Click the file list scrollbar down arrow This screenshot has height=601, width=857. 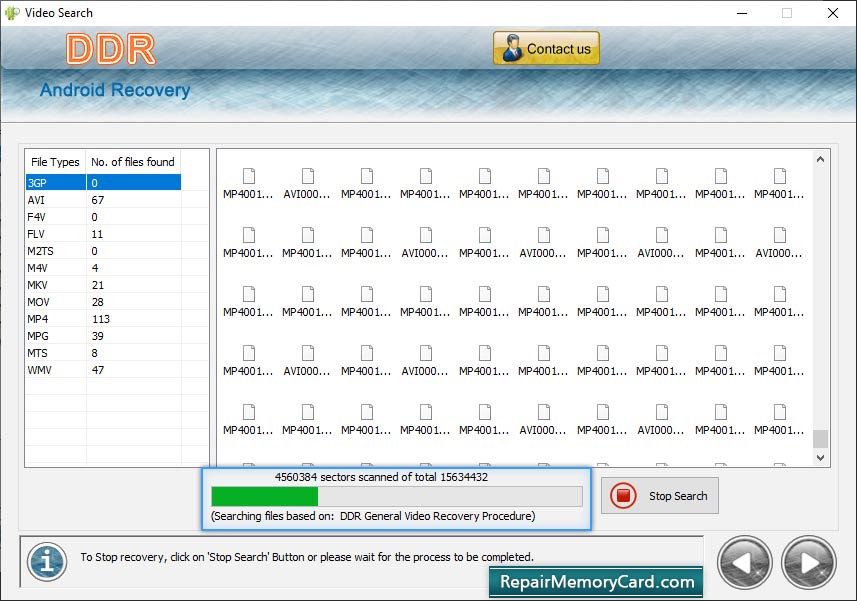click(x=820, y=458)
